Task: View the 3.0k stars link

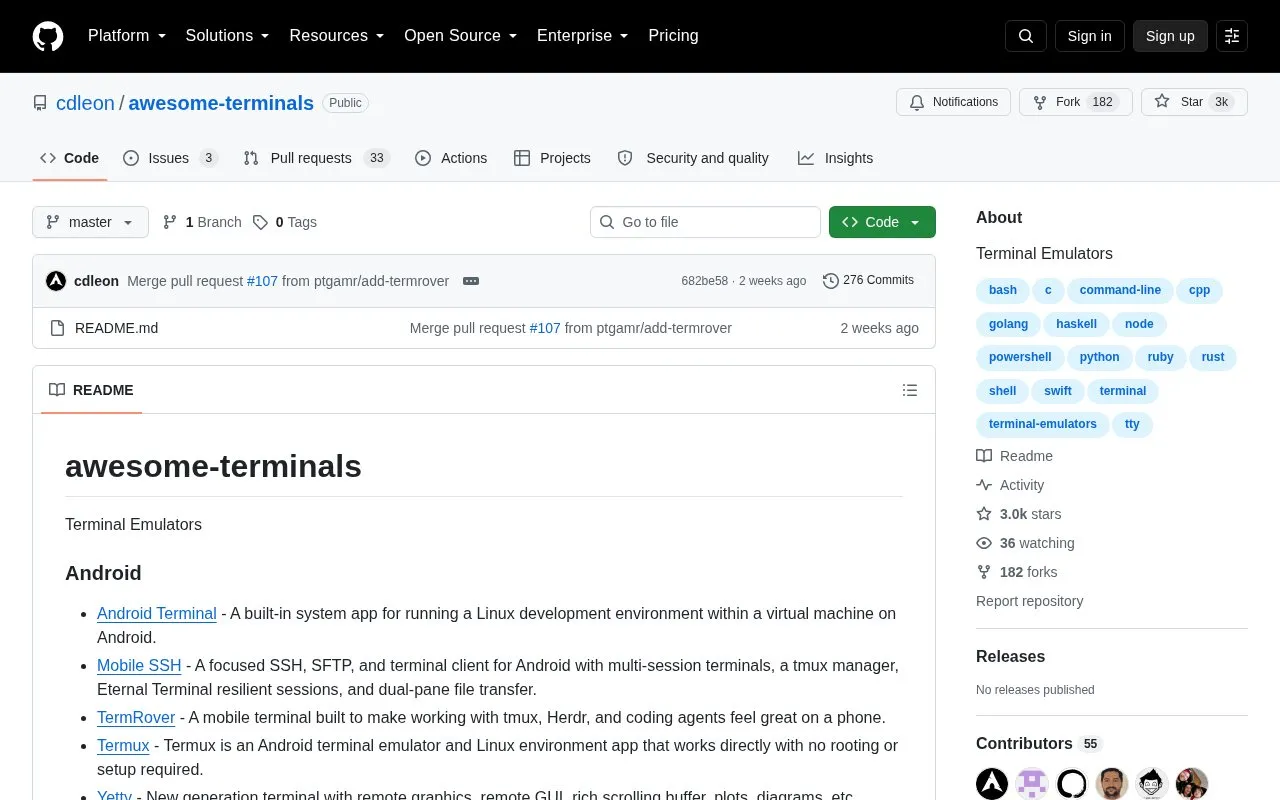Action: tap(1019, 514)
